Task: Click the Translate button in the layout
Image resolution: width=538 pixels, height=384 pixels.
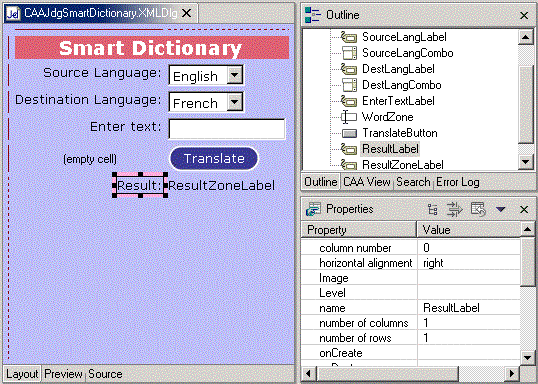Action: coord(214,159)
